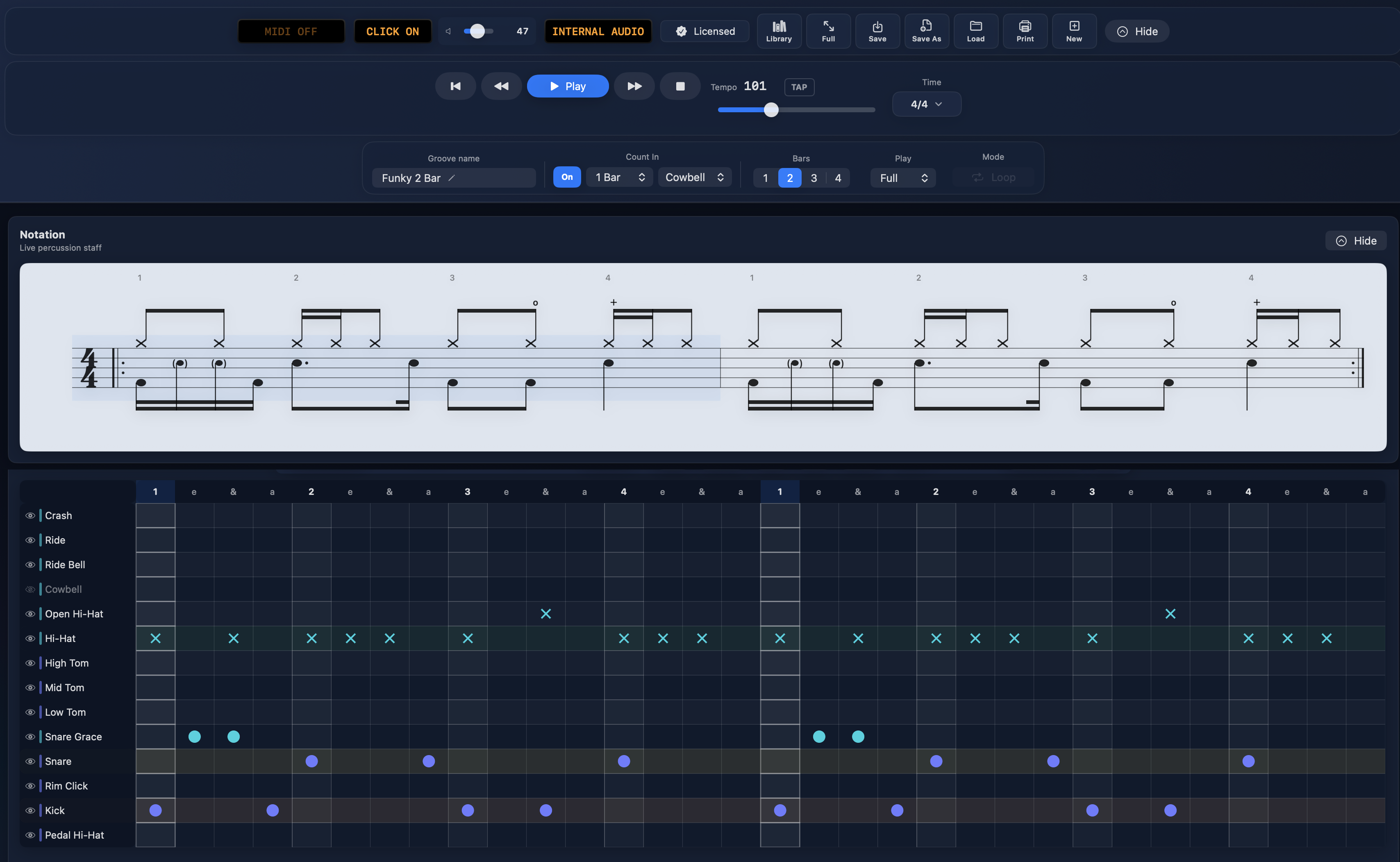Toggle Ride Bell visibility eye

coord(30,565)
